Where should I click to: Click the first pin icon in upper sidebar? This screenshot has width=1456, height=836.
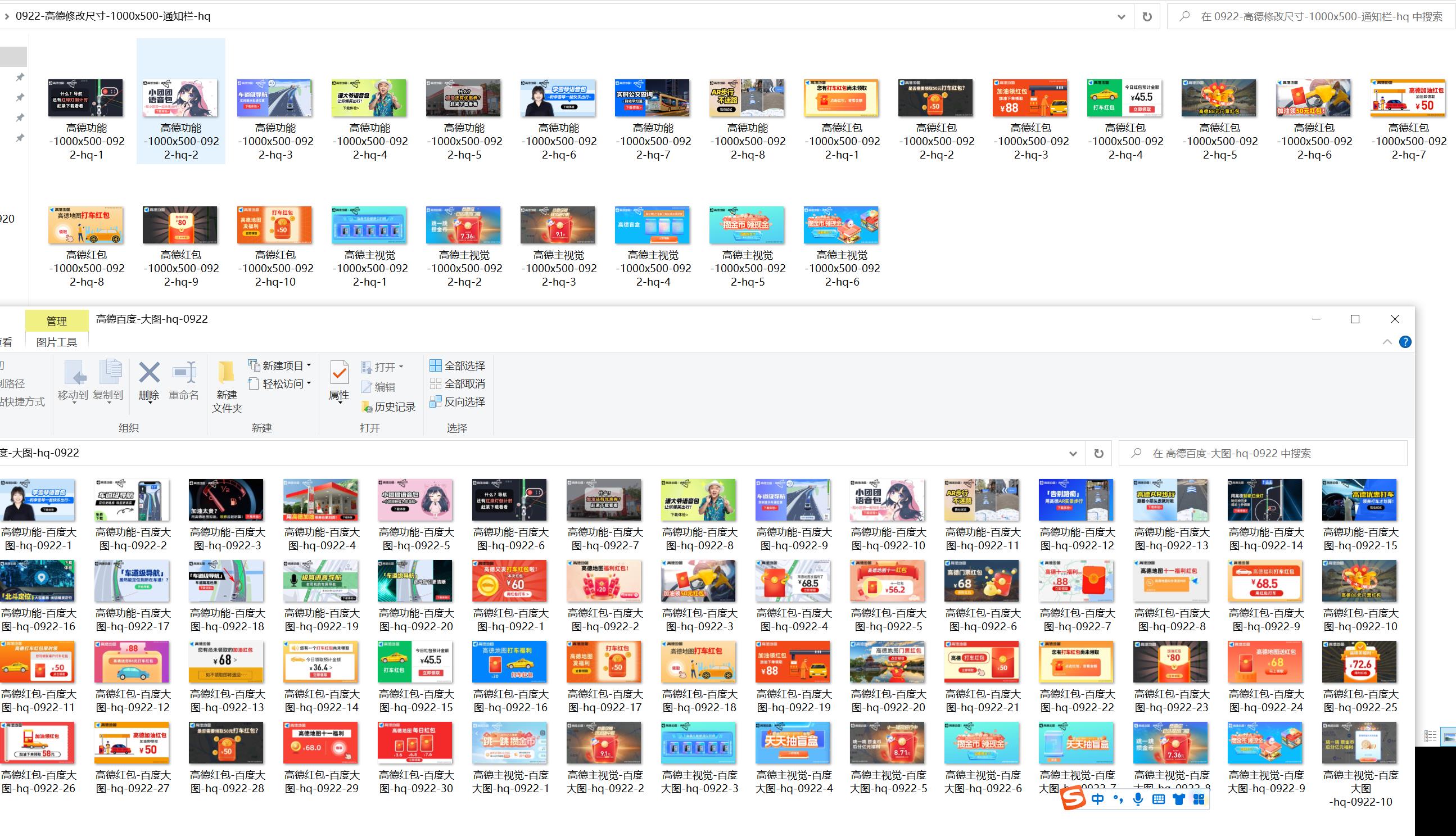20,77
